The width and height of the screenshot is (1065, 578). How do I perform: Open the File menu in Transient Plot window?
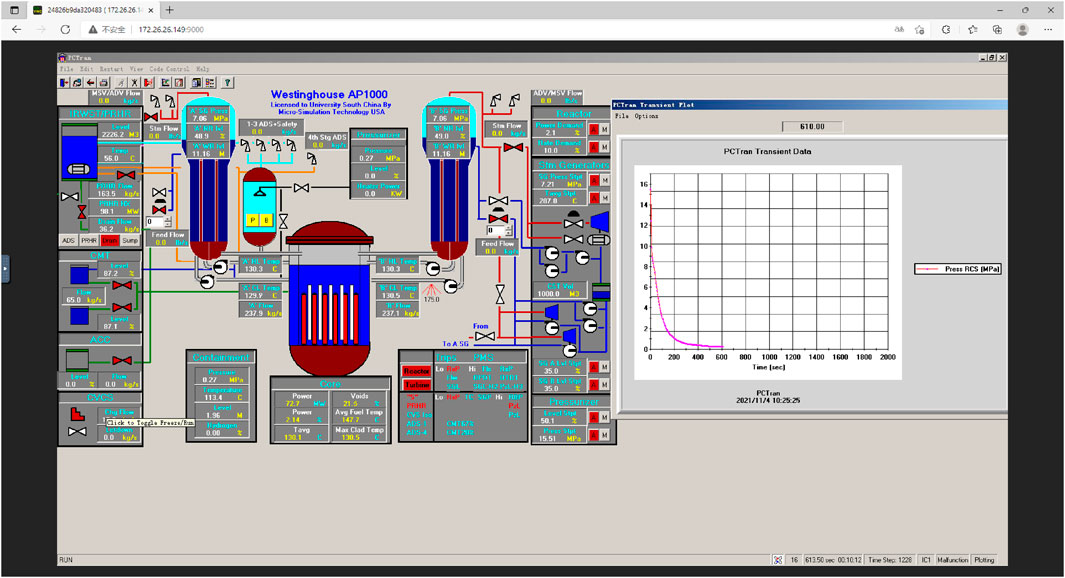[621, 116]
